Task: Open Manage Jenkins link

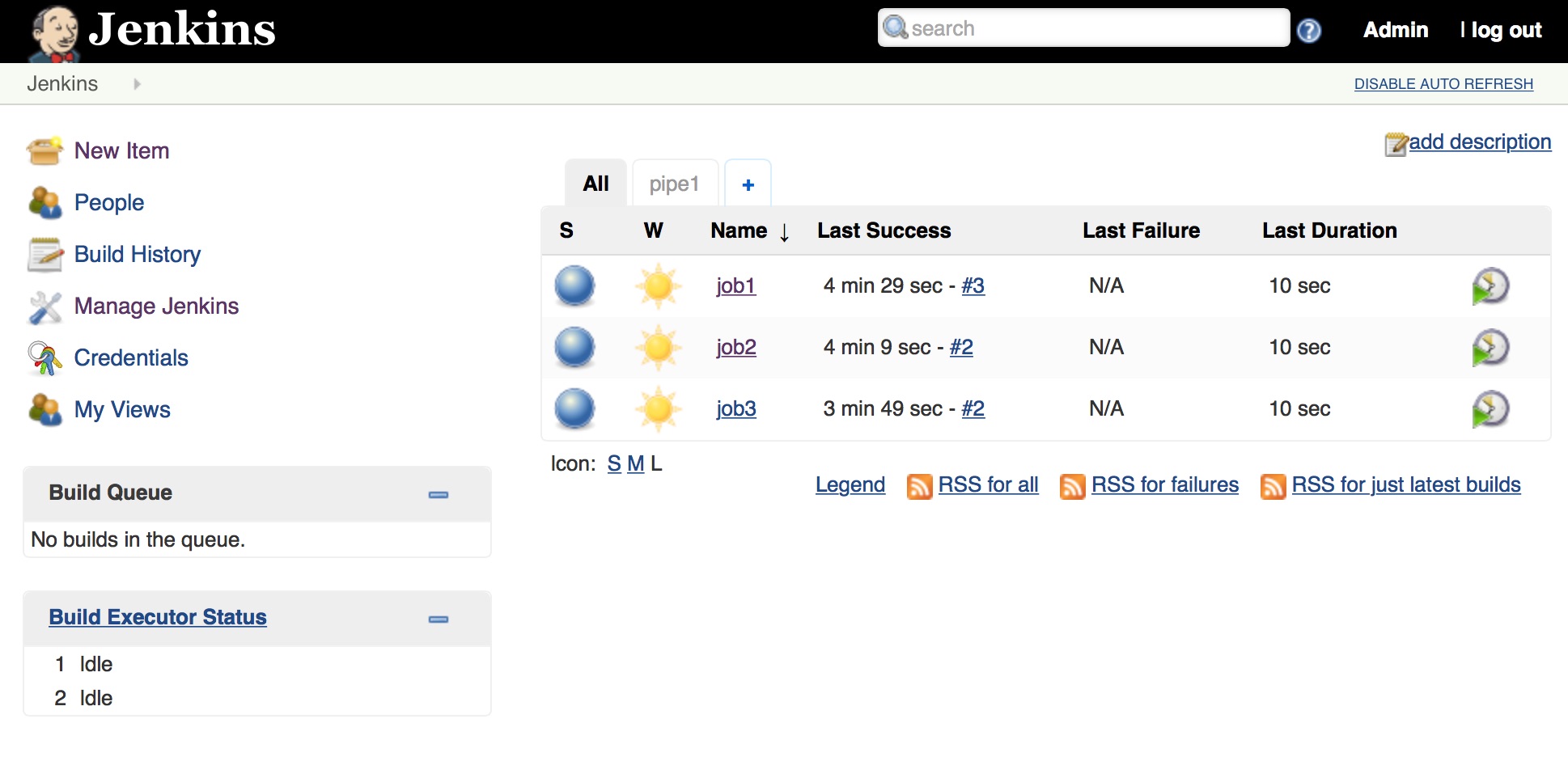Action: [x=156, y=306]
